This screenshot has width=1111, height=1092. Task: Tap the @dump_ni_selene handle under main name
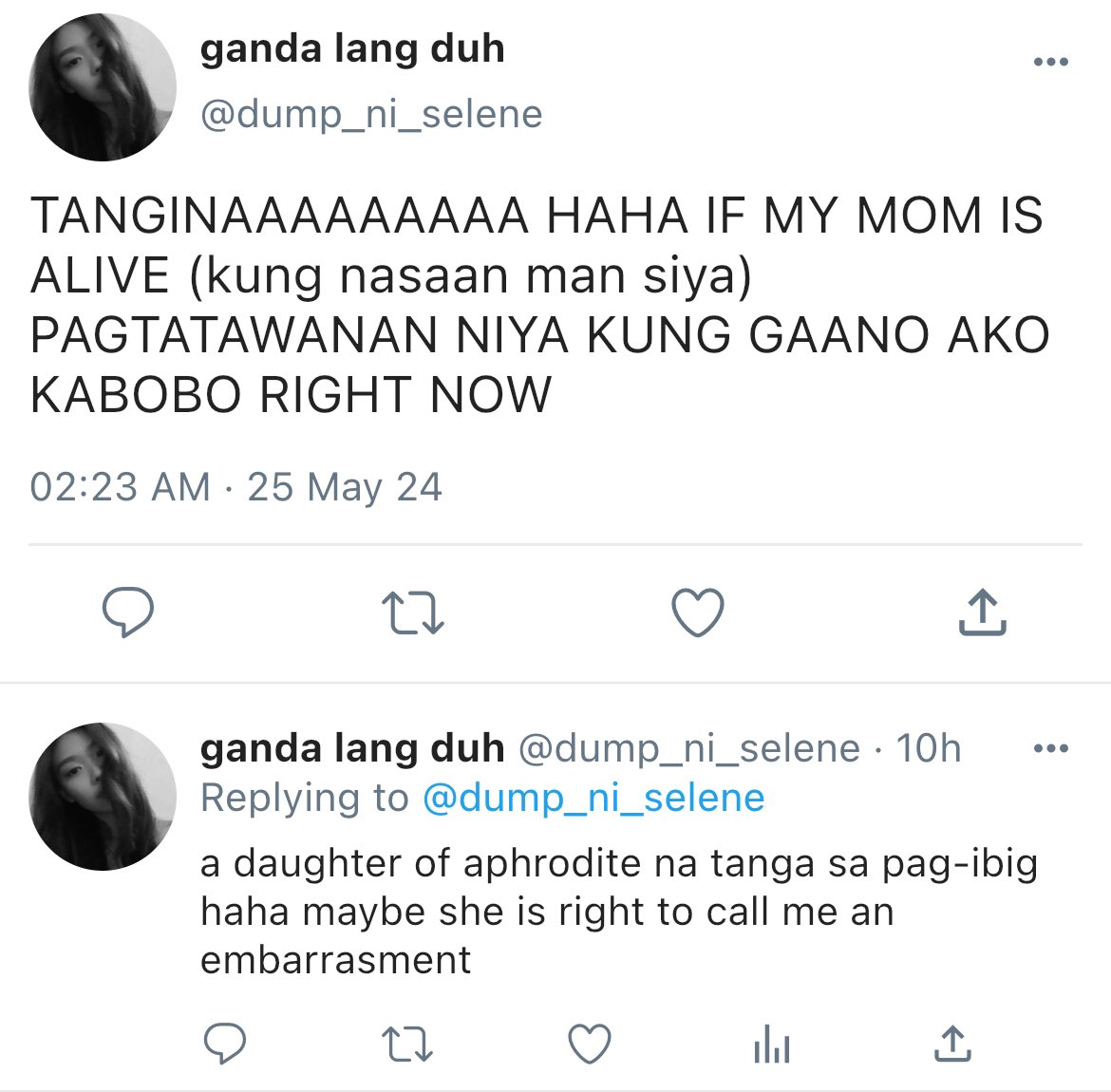pos(371,115)
